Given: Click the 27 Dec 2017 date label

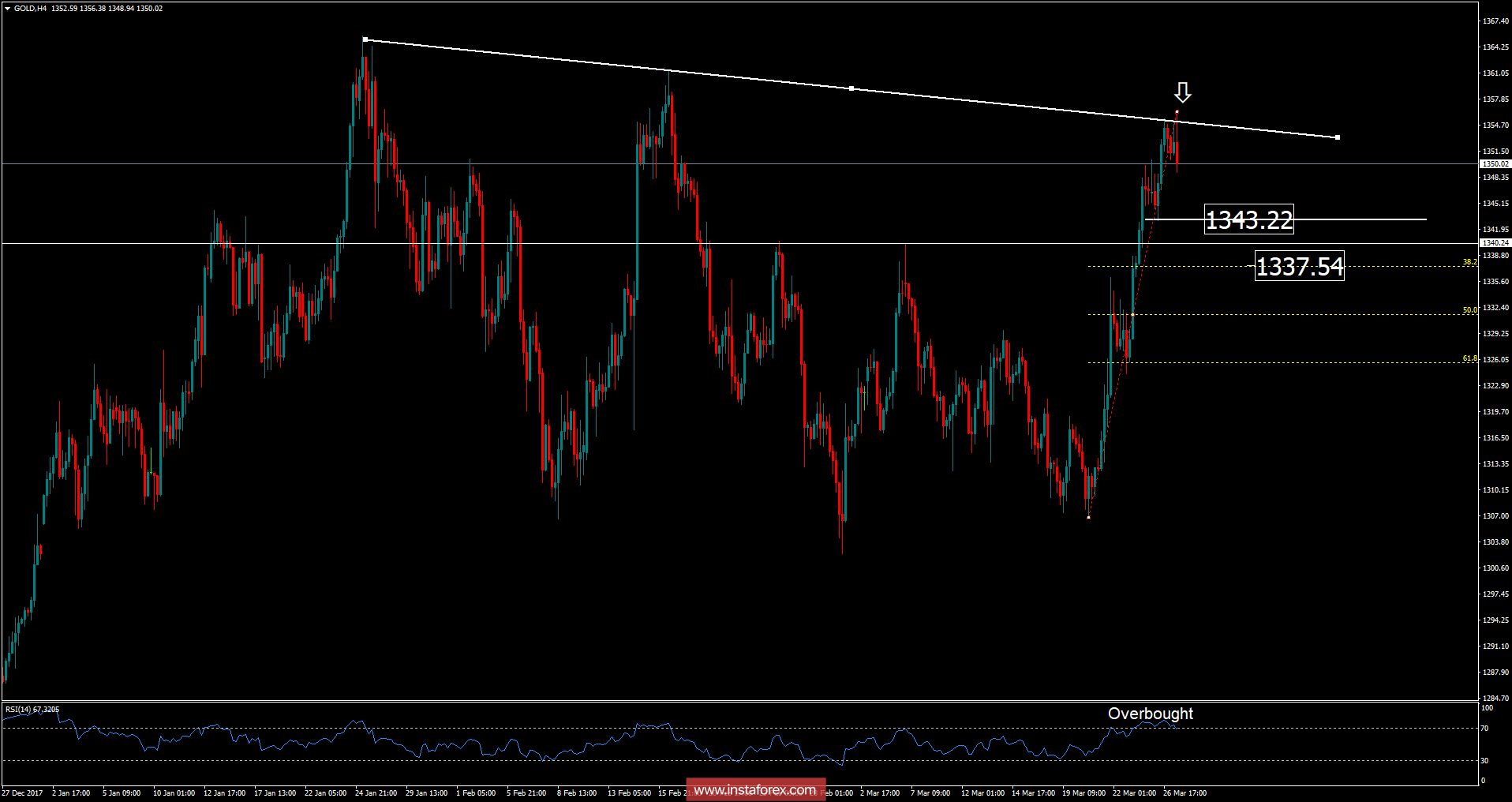Looking at the screenshot, I should (22, 793).
